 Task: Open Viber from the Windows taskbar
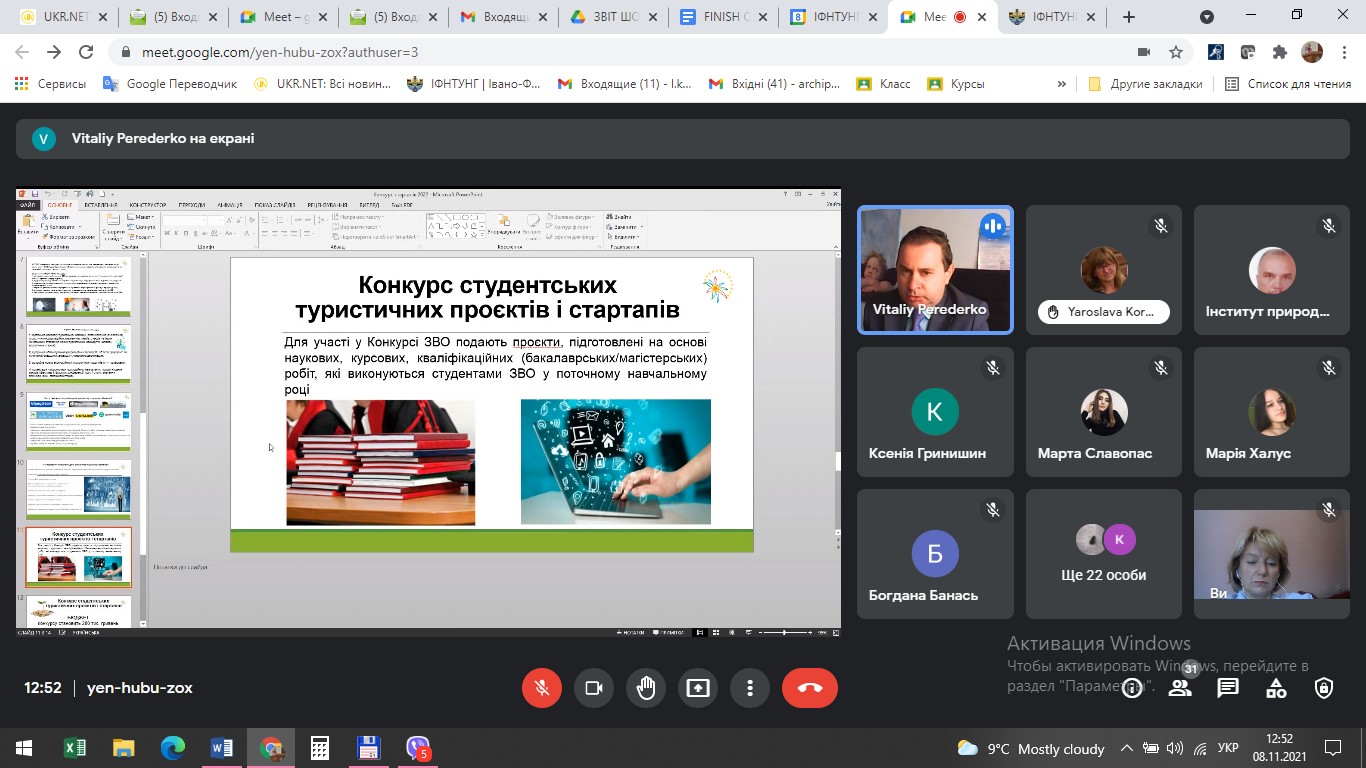point(418,748)
